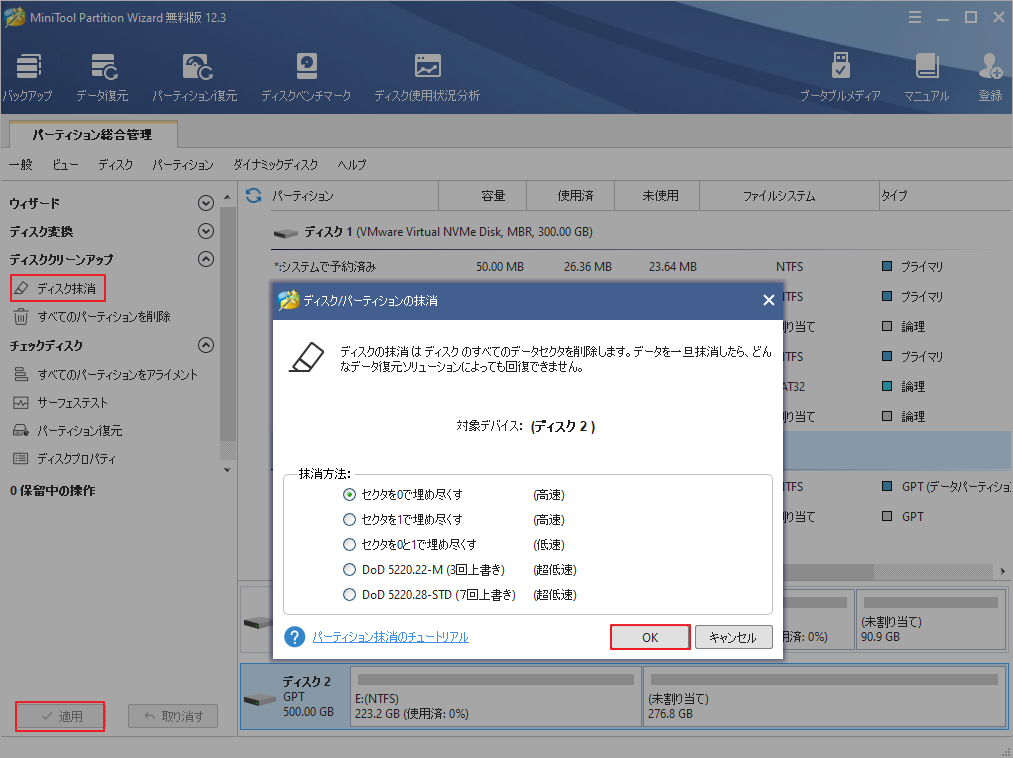The height and width of the screenshot is (758, 1013).
Task: Open the ダイナミックディスク menu
Action: point(275,165)
